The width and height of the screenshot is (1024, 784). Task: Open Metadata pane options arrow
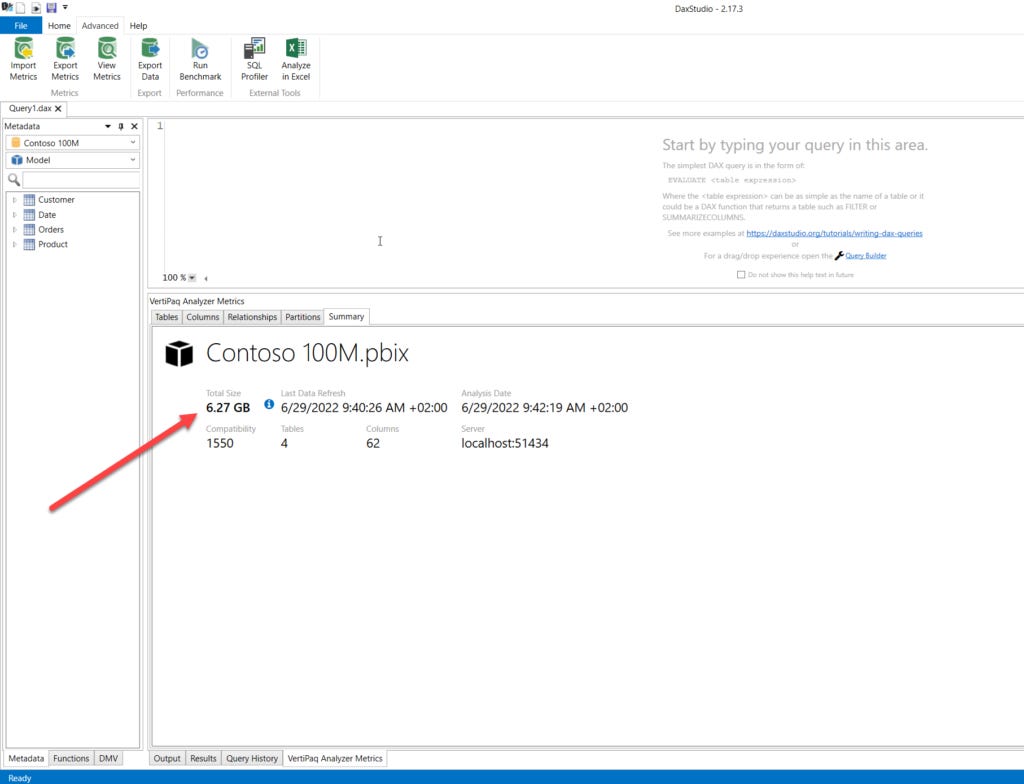108,126
